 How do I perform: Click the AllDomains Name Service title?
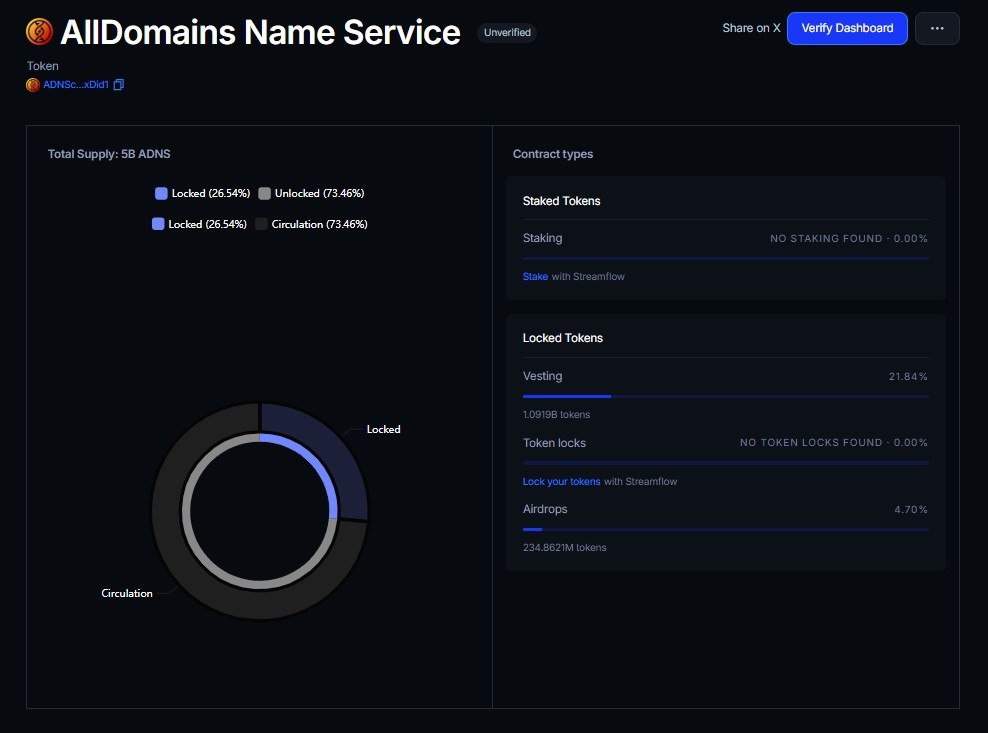point(260,32)
